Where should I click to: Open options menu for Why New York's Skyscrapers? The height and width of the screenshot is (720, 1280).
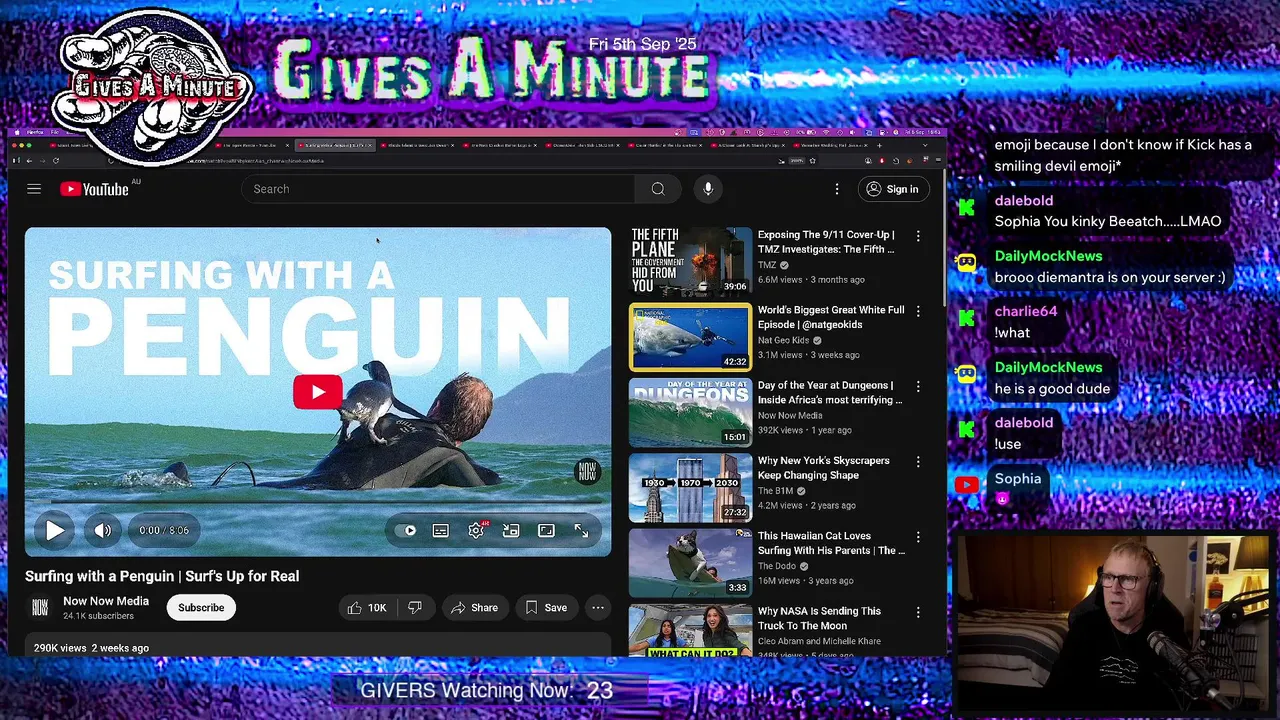pos(918,462)
